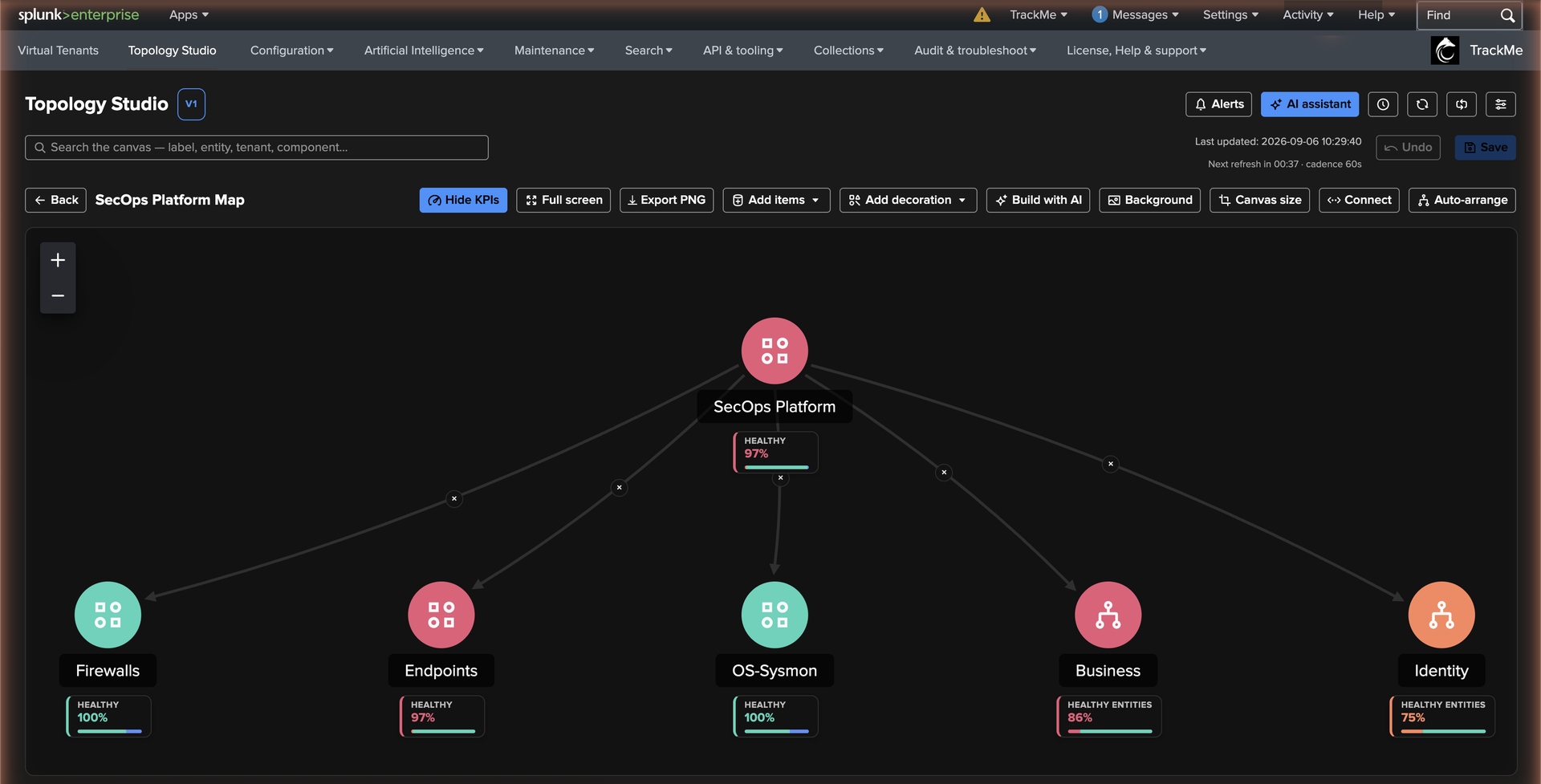Zoom in the canvas with plus

coord(58,260)
